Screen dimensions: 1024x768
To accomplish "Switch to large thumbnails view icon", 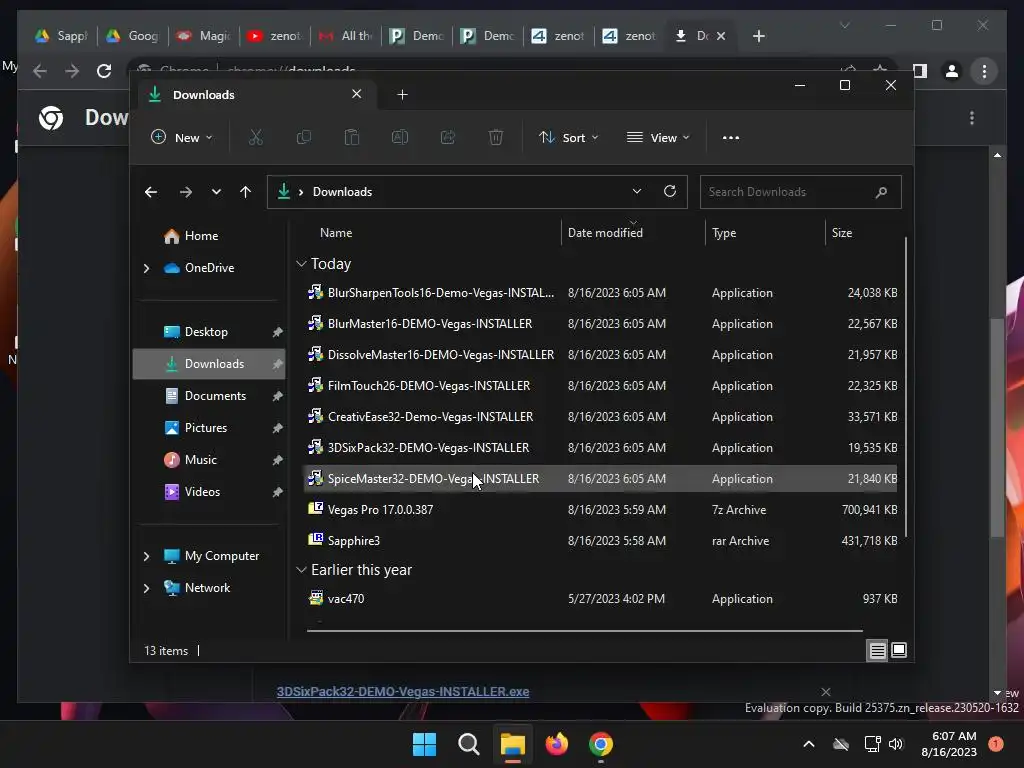I will tap(899, 650).
